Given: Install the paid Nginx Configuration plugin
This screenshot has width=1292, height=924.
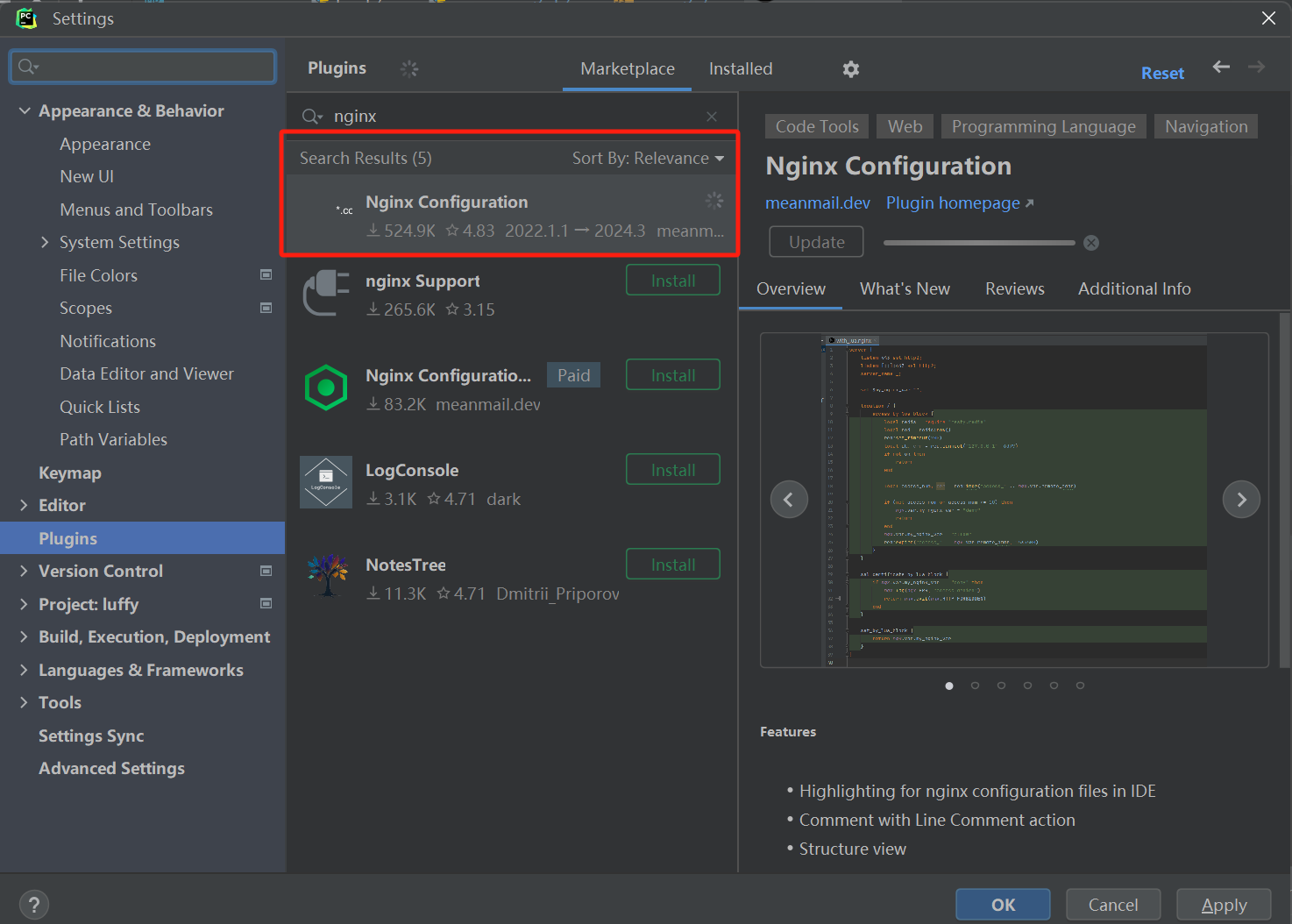Looking at the screenshot, I should click(673, 375).
